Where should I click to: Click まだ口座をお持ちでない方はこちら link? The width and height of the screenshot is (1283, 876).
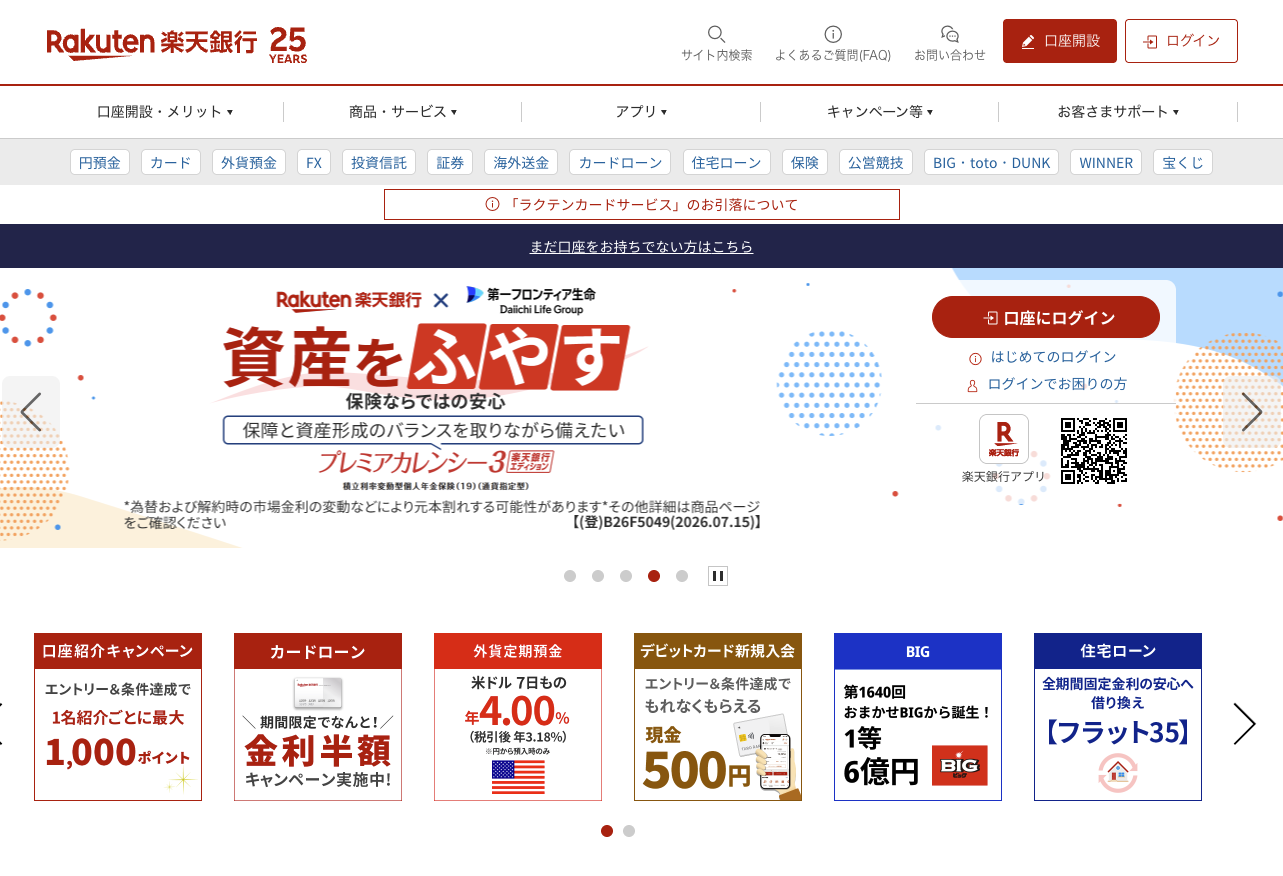coord(641,246)
